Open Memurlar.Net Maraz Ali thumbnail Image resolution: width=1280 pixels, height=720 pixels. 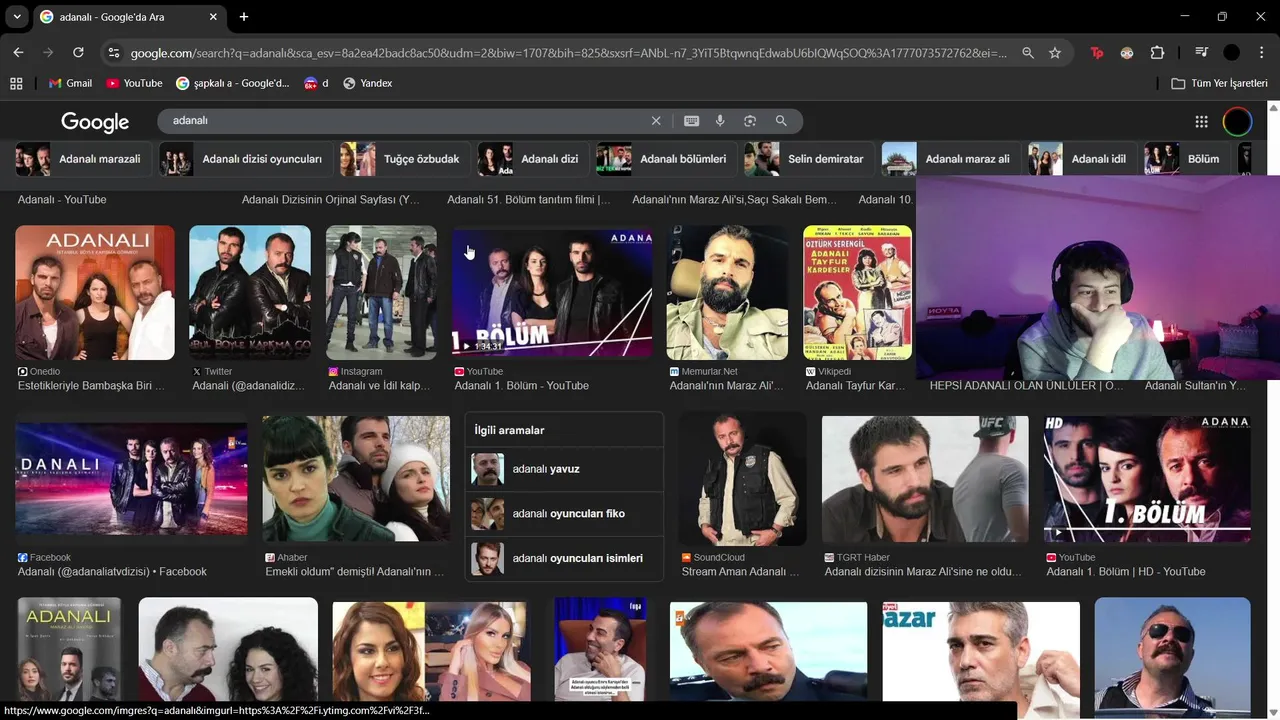point(728,292)
